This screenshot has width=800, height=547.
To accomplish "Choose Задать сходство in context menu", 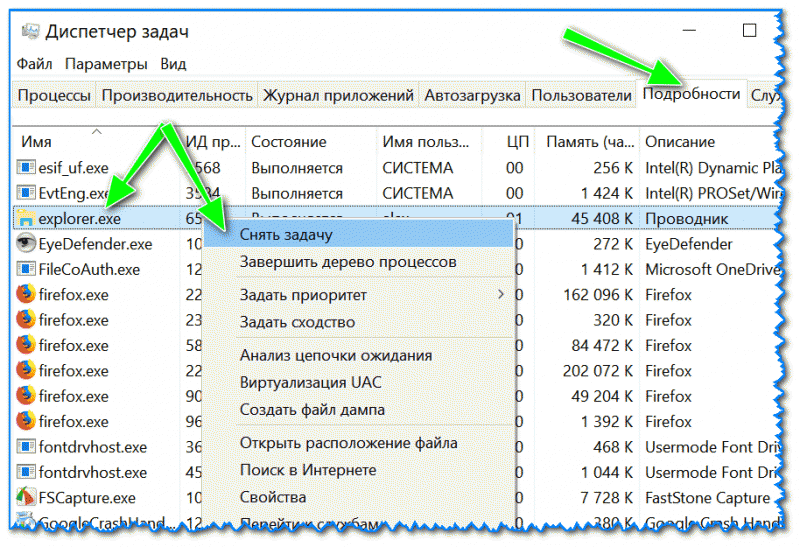I will (358, 322).
